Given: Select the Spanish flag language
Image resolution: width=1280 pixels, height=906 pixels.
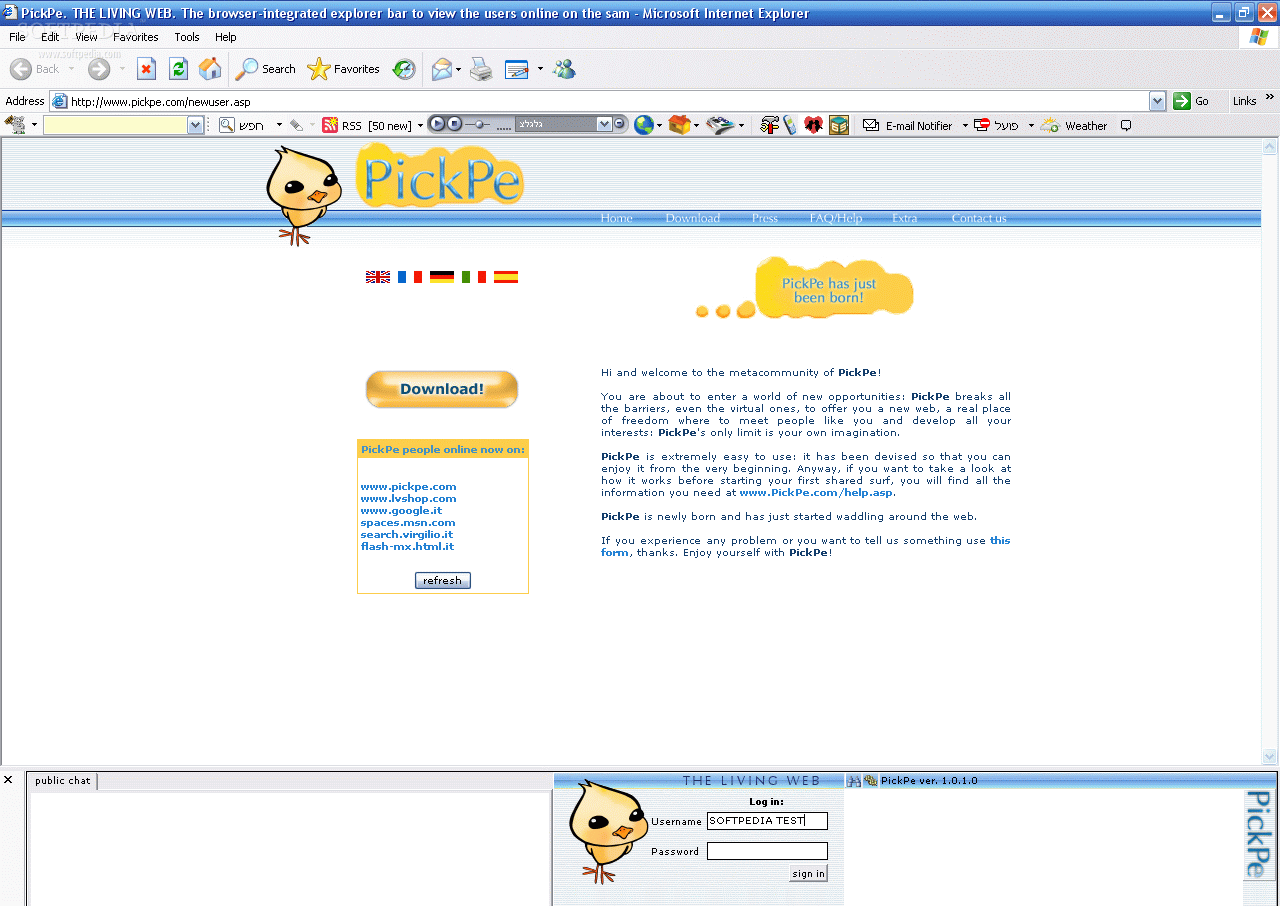Looking at the screenshot, I should tap(506, 277).
